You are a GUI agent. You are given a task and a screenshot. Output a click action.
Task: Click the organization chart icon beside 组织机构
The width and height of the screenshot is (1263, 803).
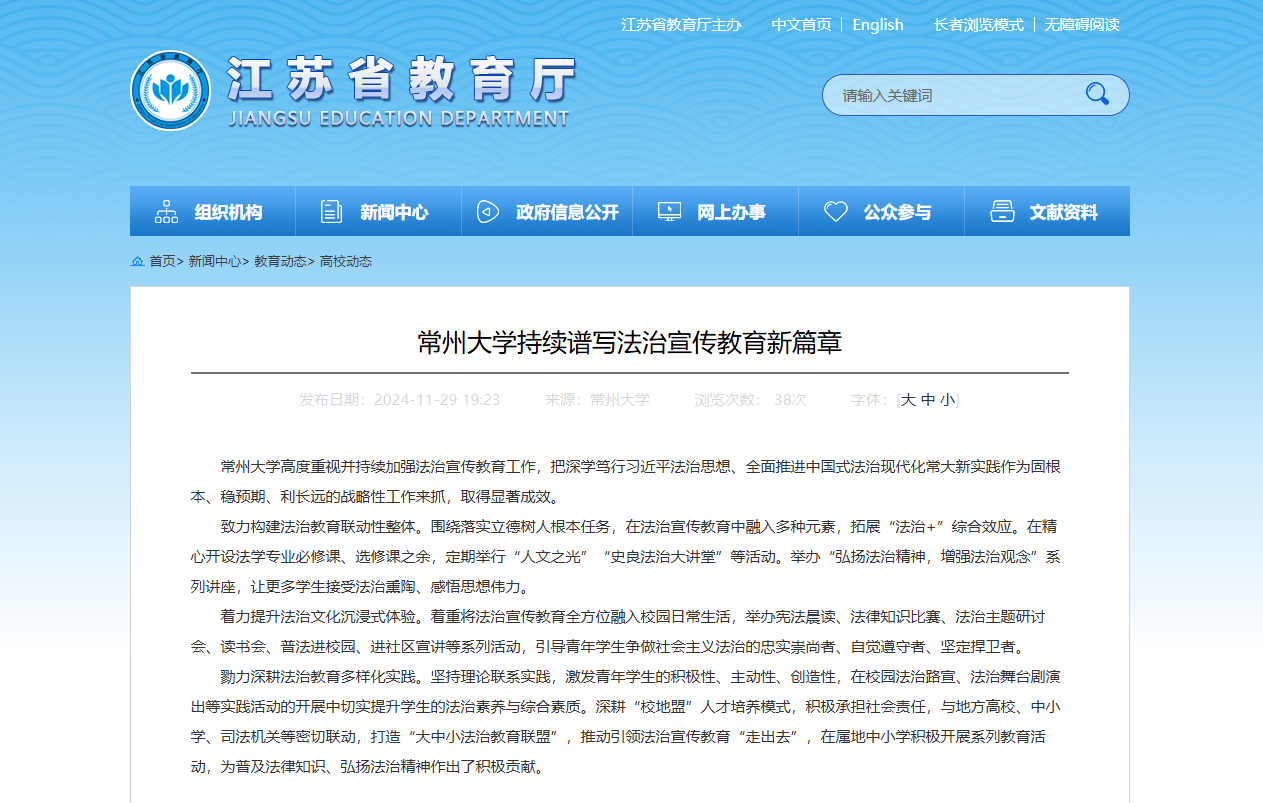pos(166,212)
